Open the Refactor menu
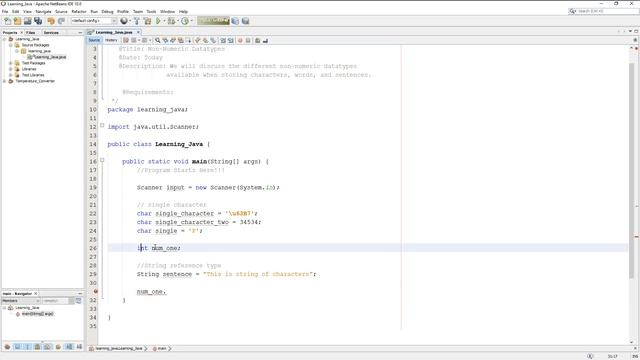640x360 pixels. click(x=79, y=11)
